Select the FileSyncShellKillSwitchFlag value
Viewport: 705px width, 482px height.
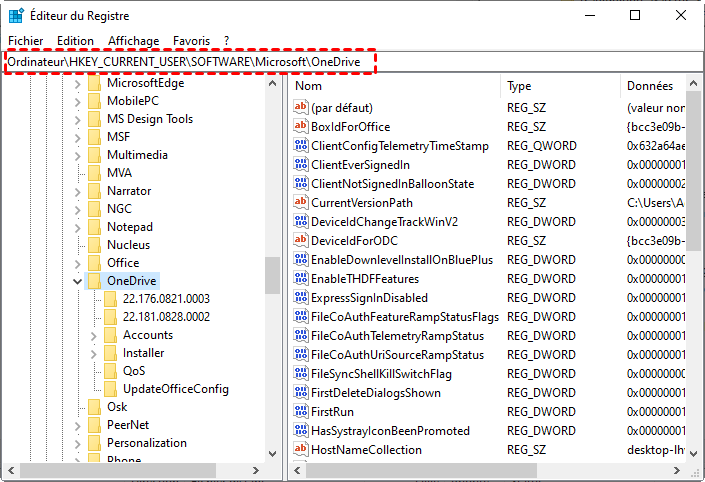(x=381, y=374)
